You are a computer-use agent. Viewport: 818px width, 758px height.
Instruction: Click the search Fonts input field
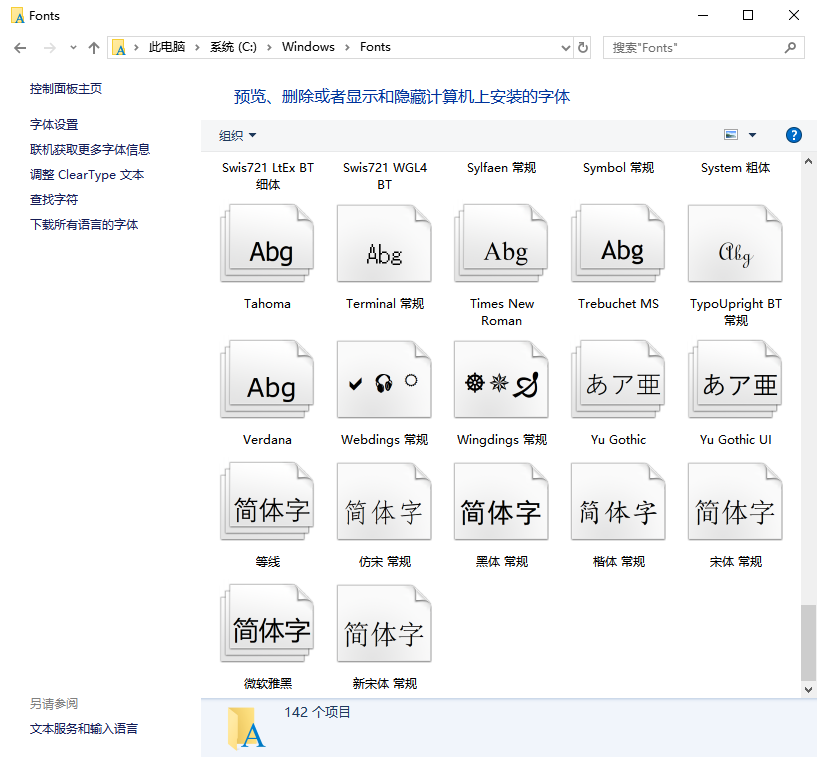click(695, 47)
